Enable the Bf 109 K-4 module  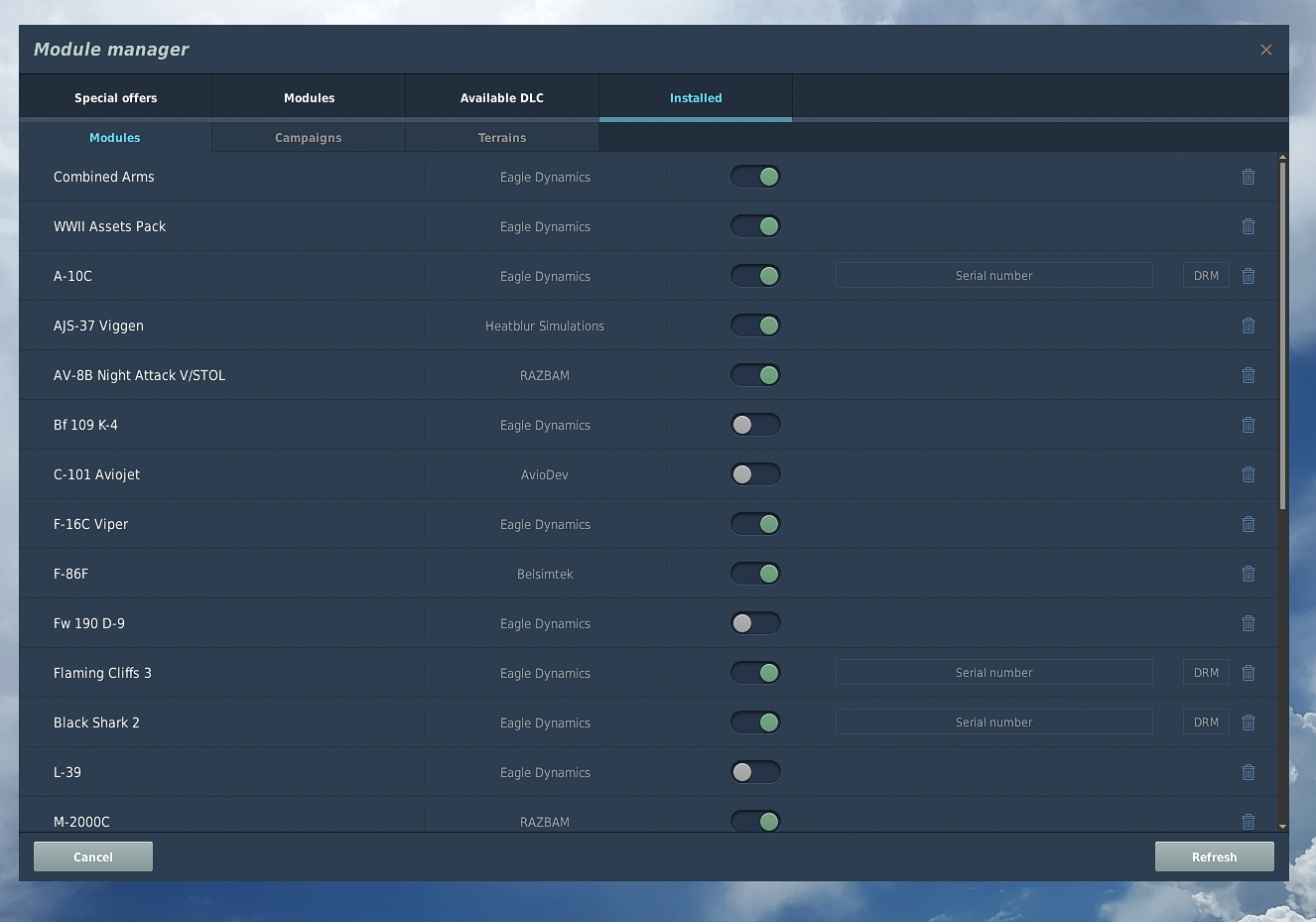pos(755,425)
